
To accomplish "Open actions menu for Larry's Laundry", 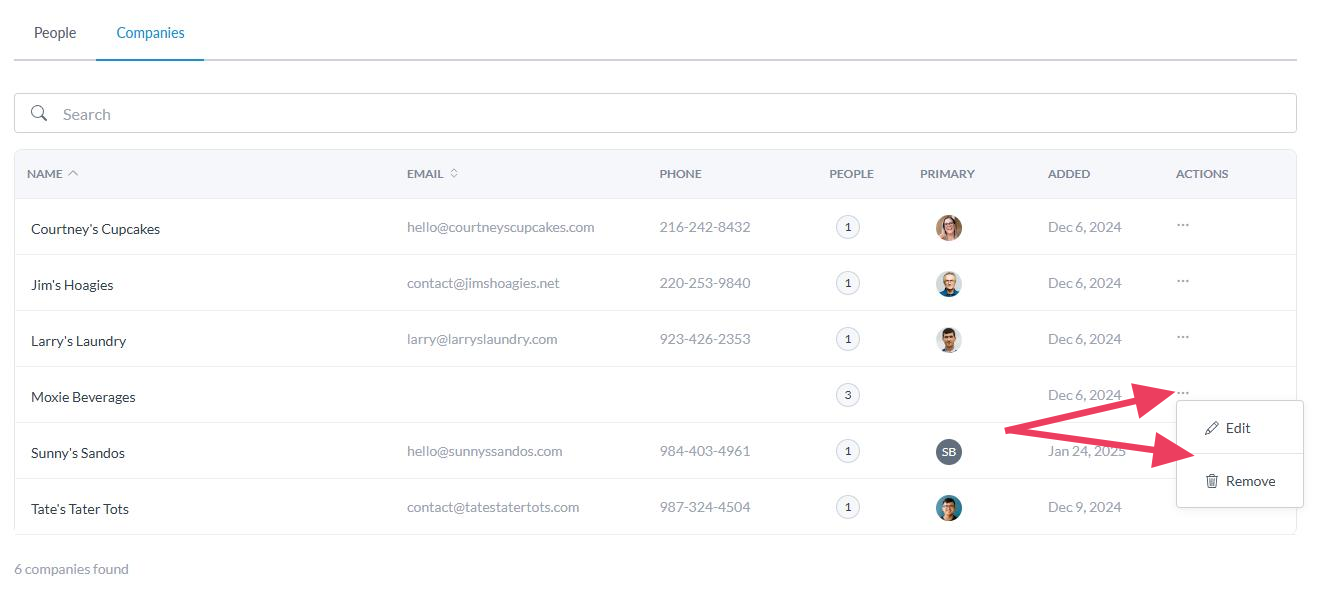I will coord(1183,338).
